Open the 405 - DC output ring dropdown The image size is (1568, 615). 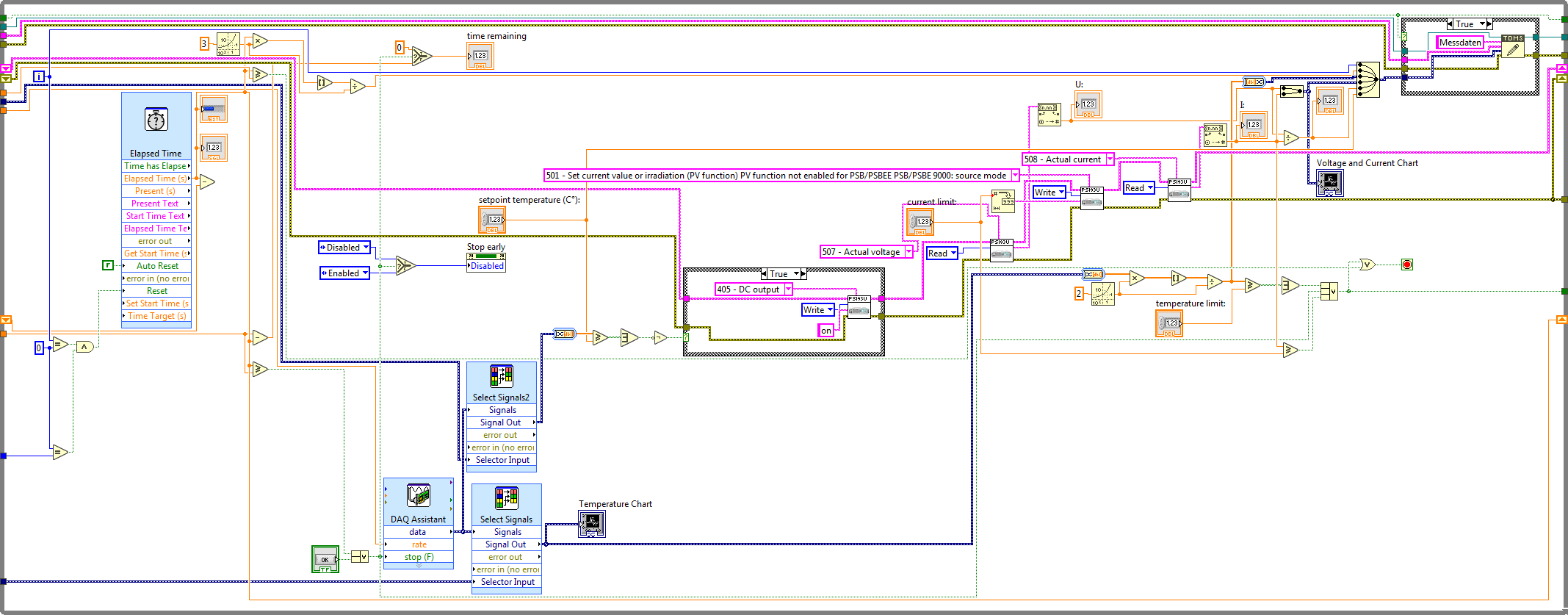[x=788, y=289]
